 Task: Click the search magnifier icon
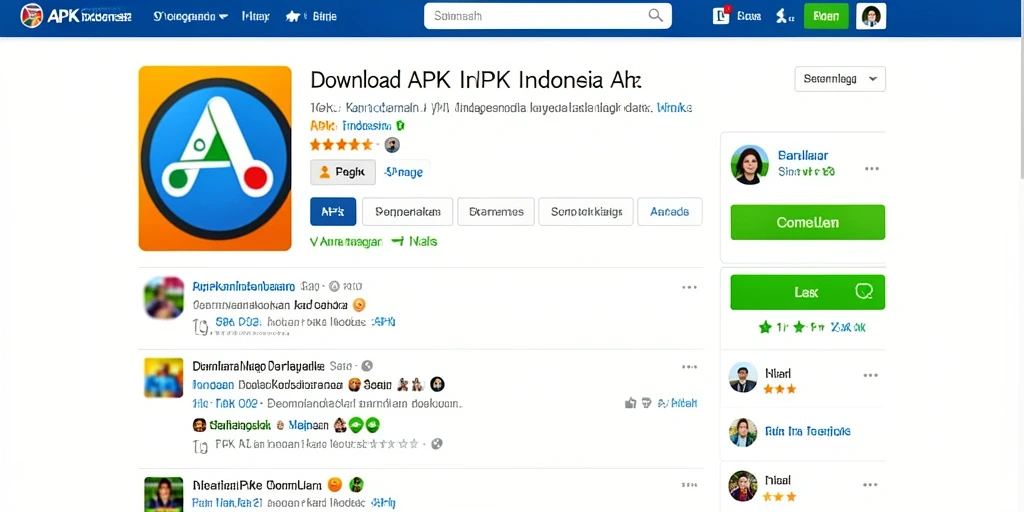(655, 16)
